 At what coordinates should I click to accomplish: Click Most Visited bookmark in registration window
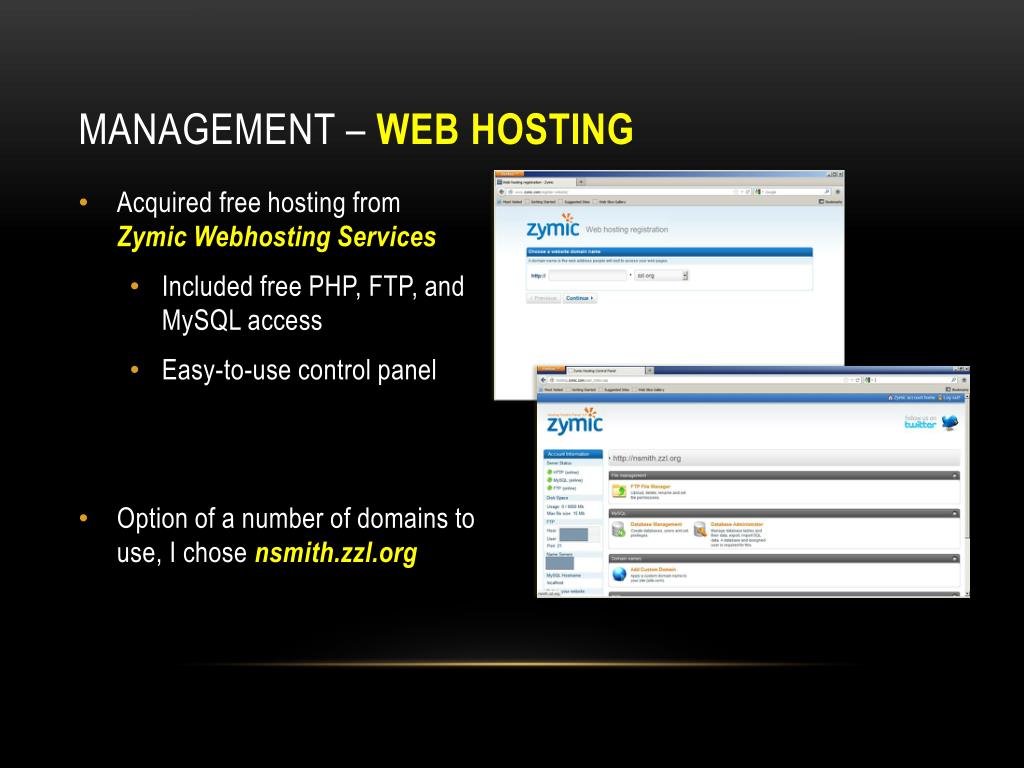511,202
